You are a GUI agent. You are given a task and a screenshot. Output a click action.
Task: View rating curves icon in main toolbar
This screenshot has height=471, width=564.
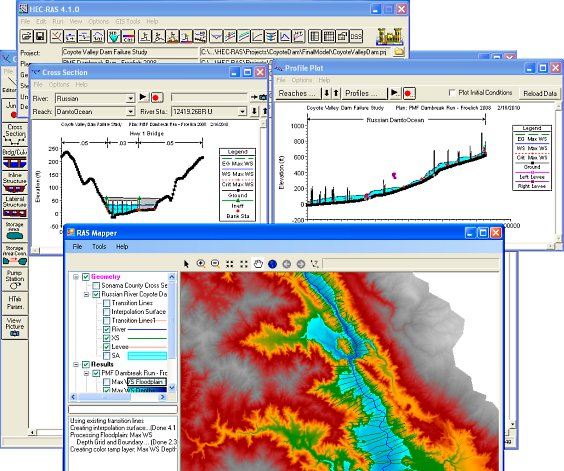(258, 36)
